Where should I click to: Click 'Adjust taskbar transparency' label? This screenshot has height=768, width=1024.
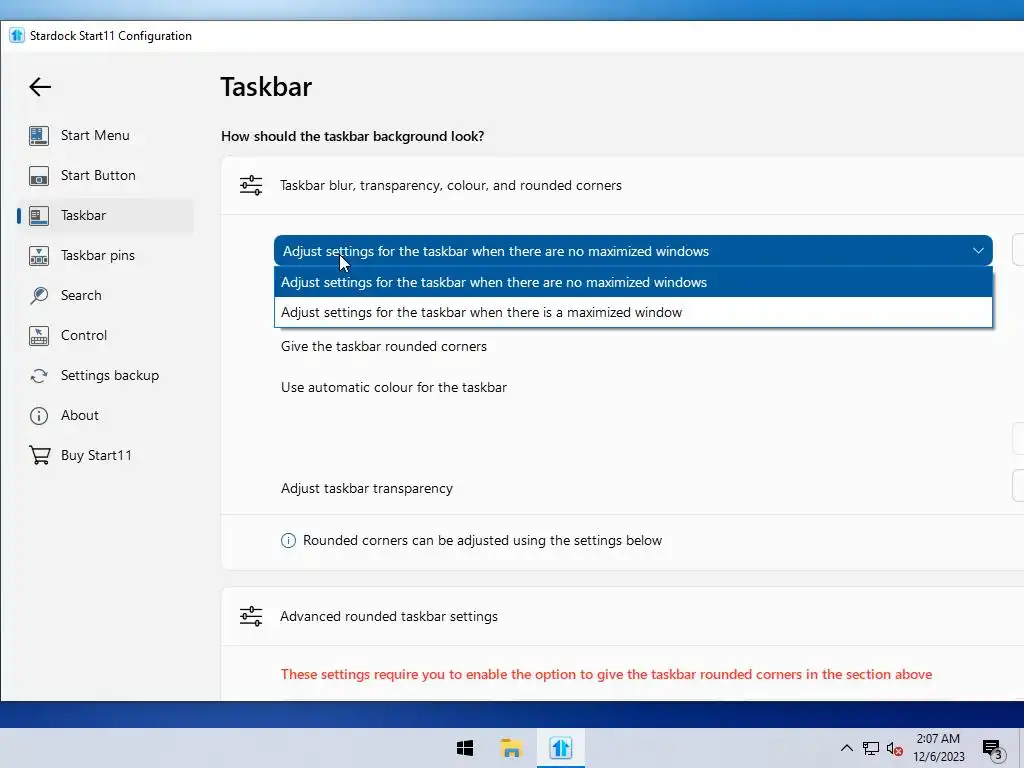click(x=367, y=488)
